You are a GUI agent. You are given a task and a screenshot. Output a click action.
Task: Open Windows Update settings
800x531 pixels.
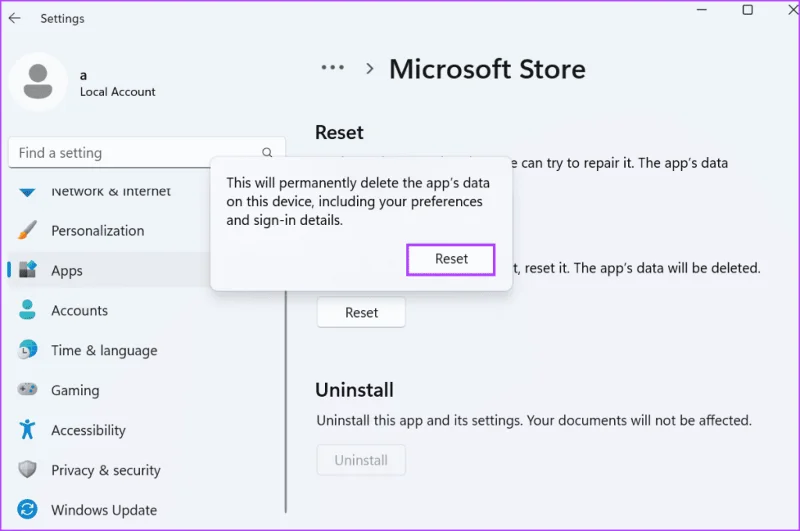click(146, 510)
